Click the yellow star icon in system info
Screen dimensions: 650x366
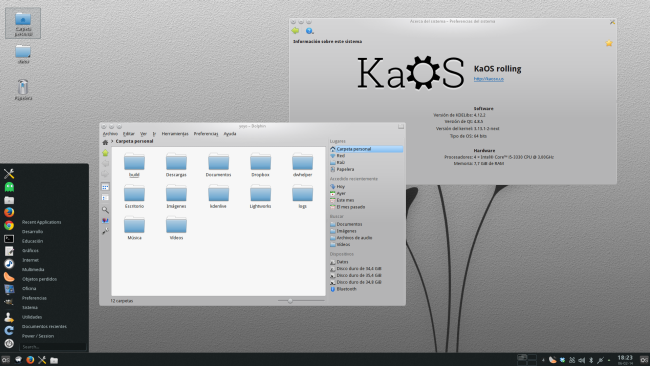tap(609, 43)
